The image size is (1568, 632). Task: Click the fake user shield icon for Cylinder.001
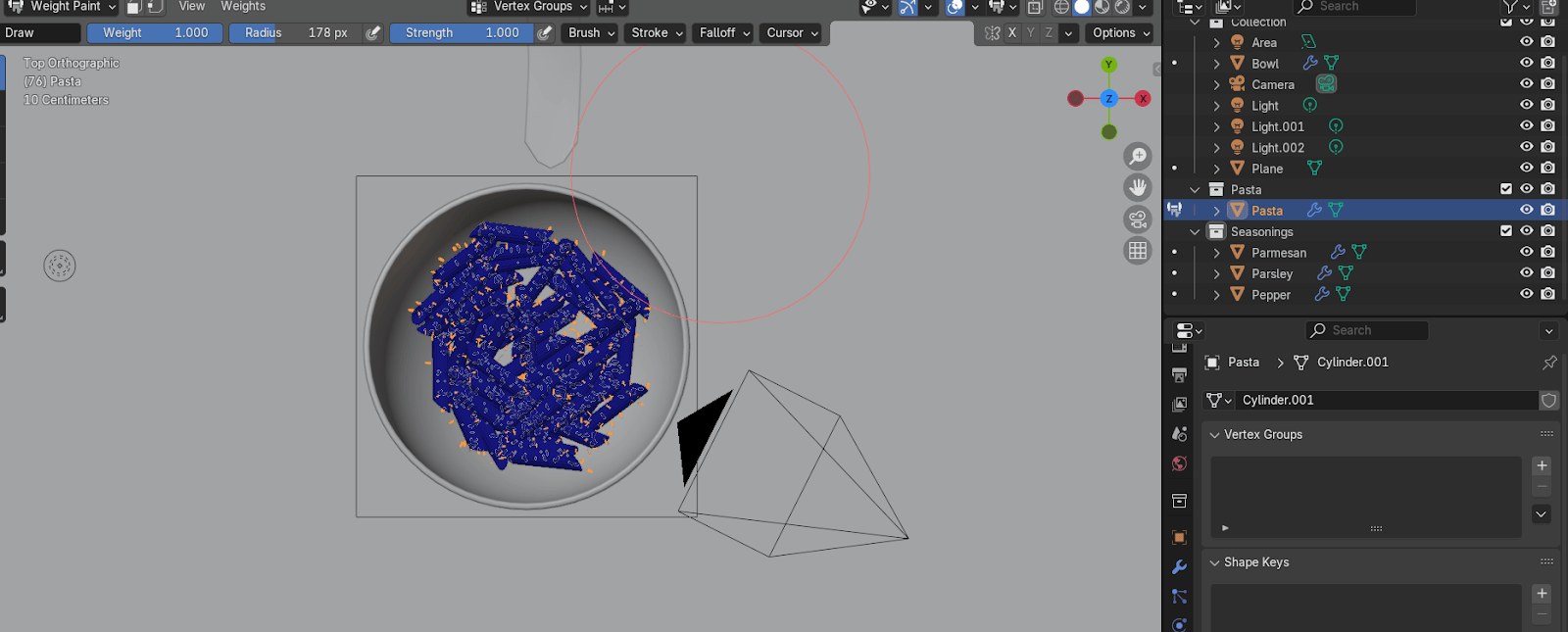[1548, 400]
